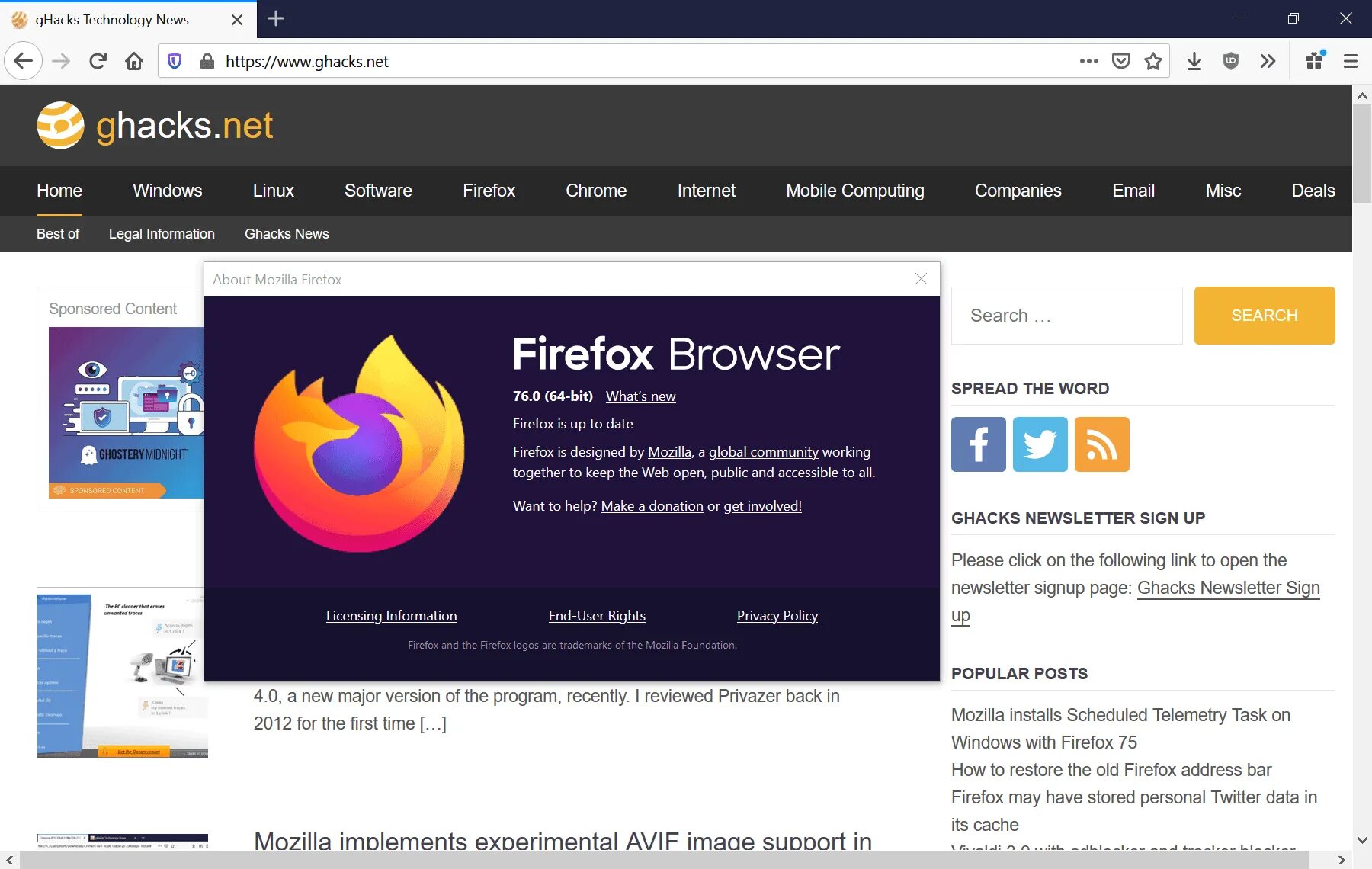Open Legal Information link
This screenshot has height=869, width=1372.
162,234
